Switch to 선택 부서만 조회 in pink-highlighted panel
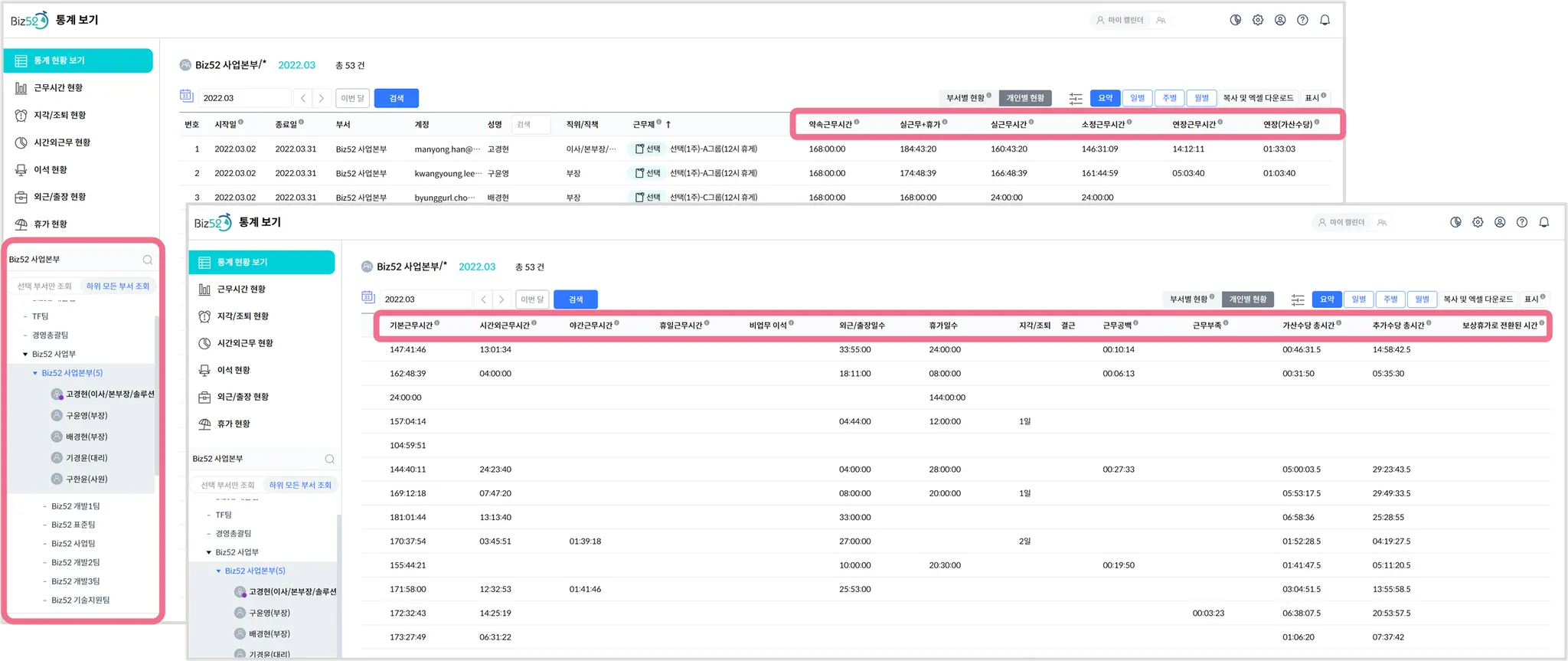This screenshot has width=1568, height=661. (x=44, y=286)
